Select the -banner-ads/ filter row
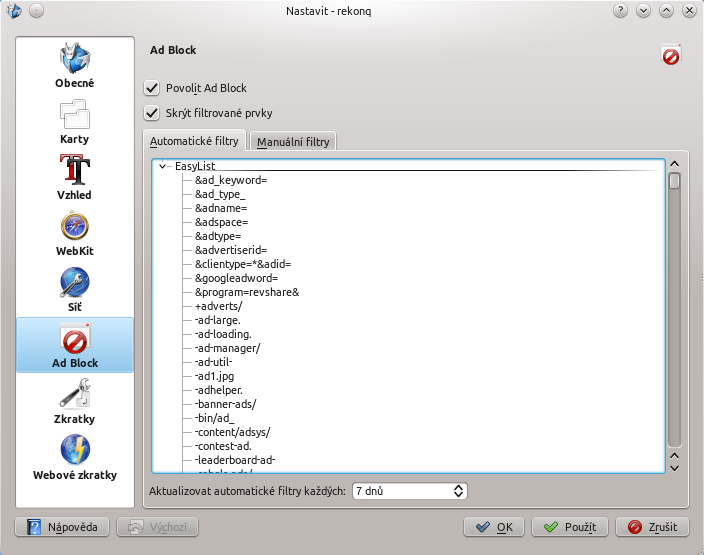 pyautogui.click(x=225, y=404)
